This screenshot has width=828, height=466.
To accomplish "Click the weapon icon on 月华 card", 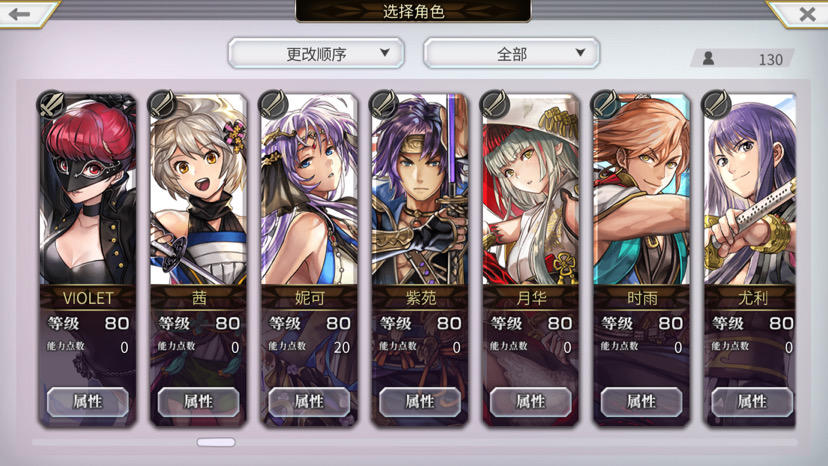I will pyautogui.click(x=495, y=104).
